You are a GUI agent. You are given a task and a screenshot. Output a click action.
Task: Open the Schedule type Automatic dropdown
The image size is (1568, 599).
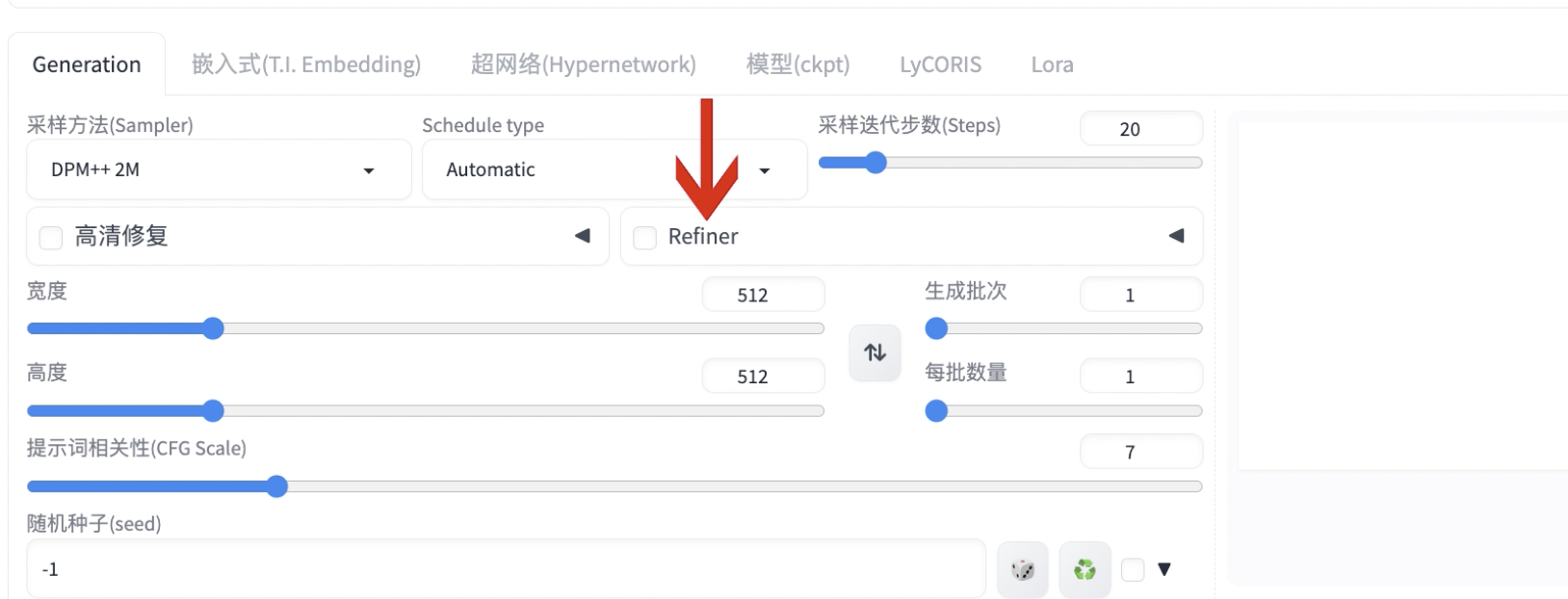coord(614,169)
